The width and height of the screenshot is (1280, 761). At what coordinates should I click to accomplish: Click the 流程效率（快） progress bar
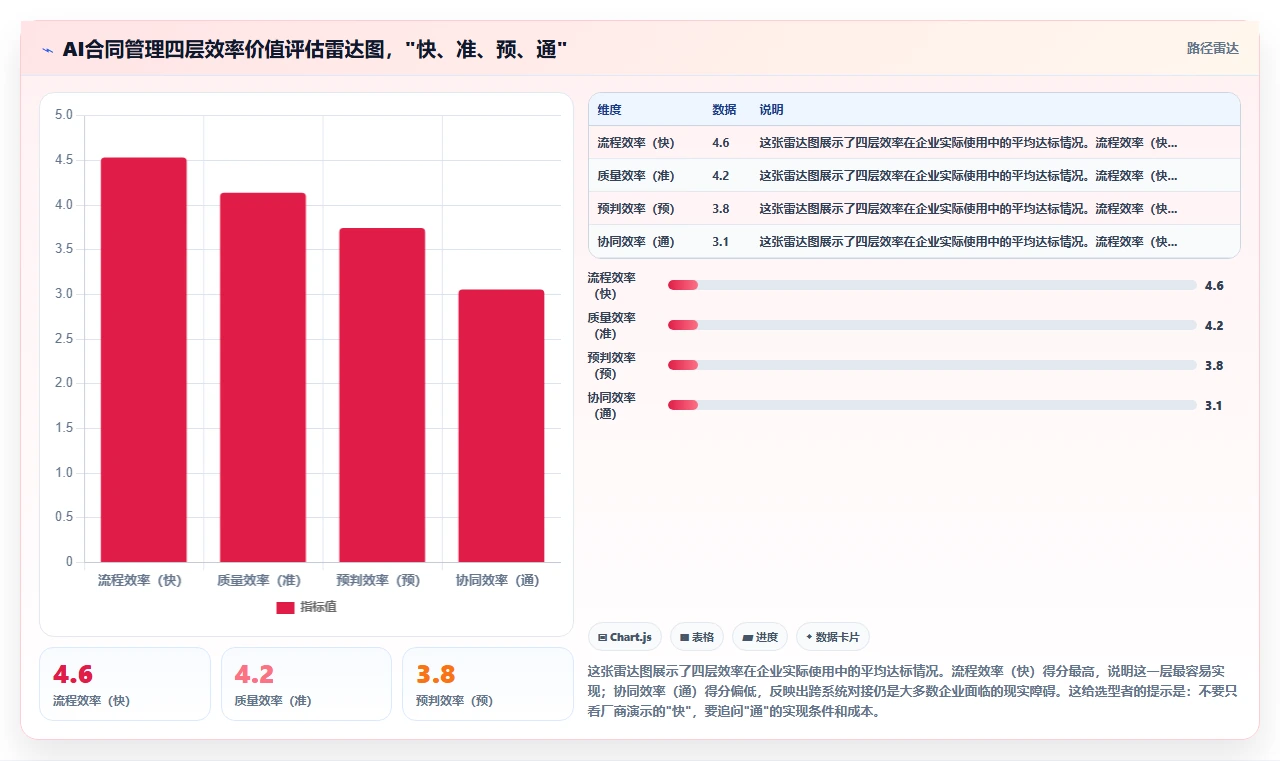click(932, 285)
